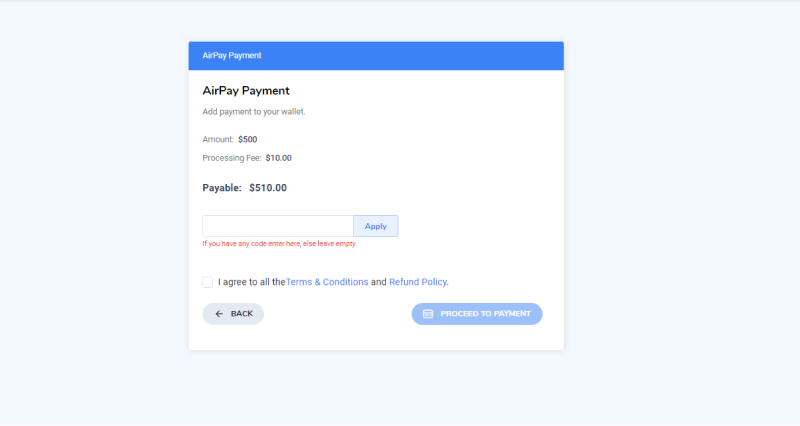Open the Terms & Conditions link
This screenshot has width=800, height=426.
(327, 282)
